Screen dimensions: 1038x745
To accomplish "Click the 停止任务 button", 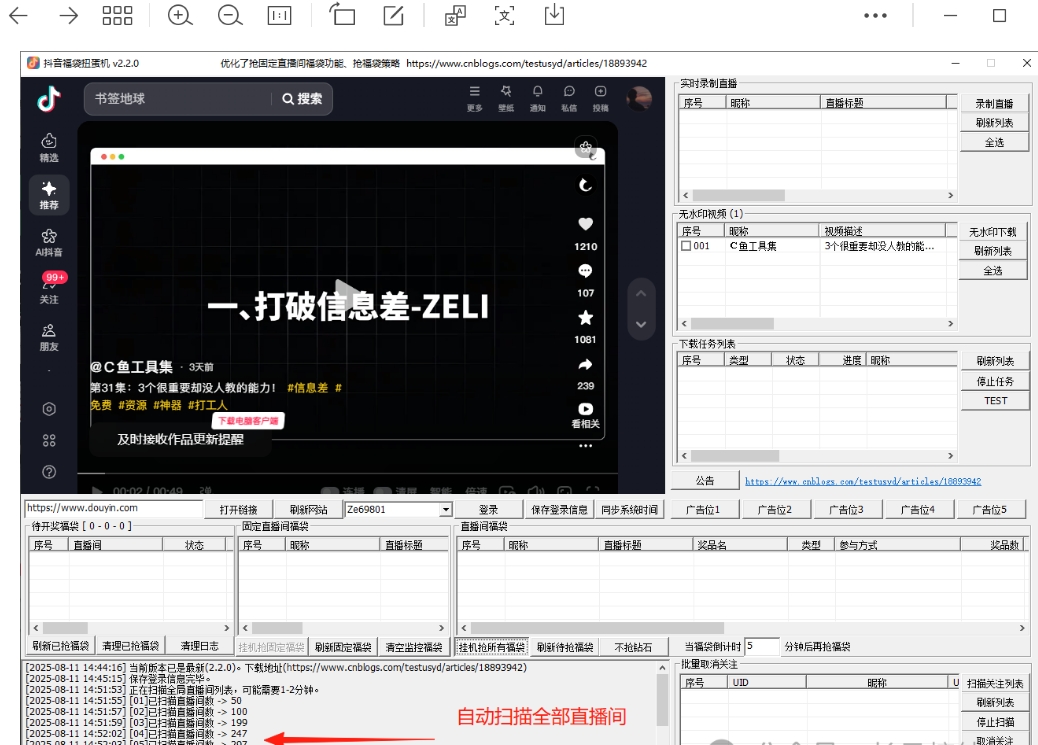I will [995, 381].
